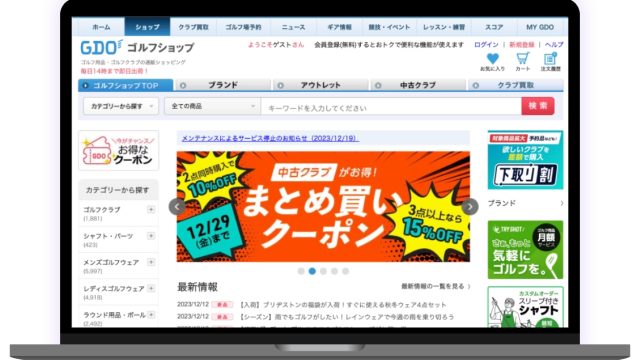Select ラウンド用品・ボール category text
The width and height of the screenshot is (640, 360).
(114, 315)
